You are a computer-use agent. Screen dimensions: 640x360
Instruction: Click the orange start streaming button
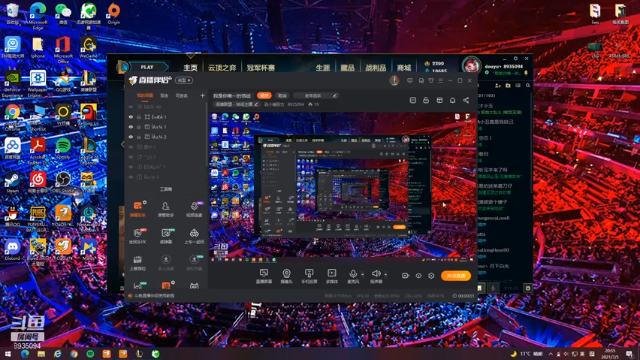(x=456, y=276)
